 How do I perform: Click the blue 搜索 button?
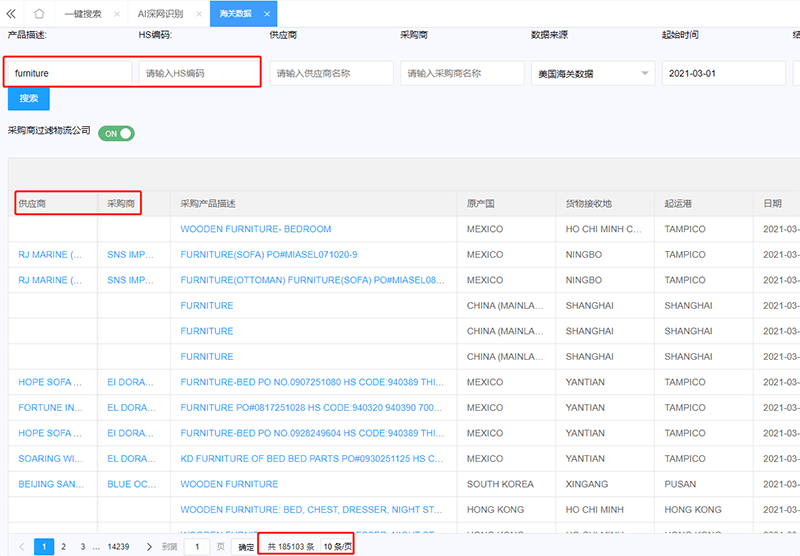[28, 99]
